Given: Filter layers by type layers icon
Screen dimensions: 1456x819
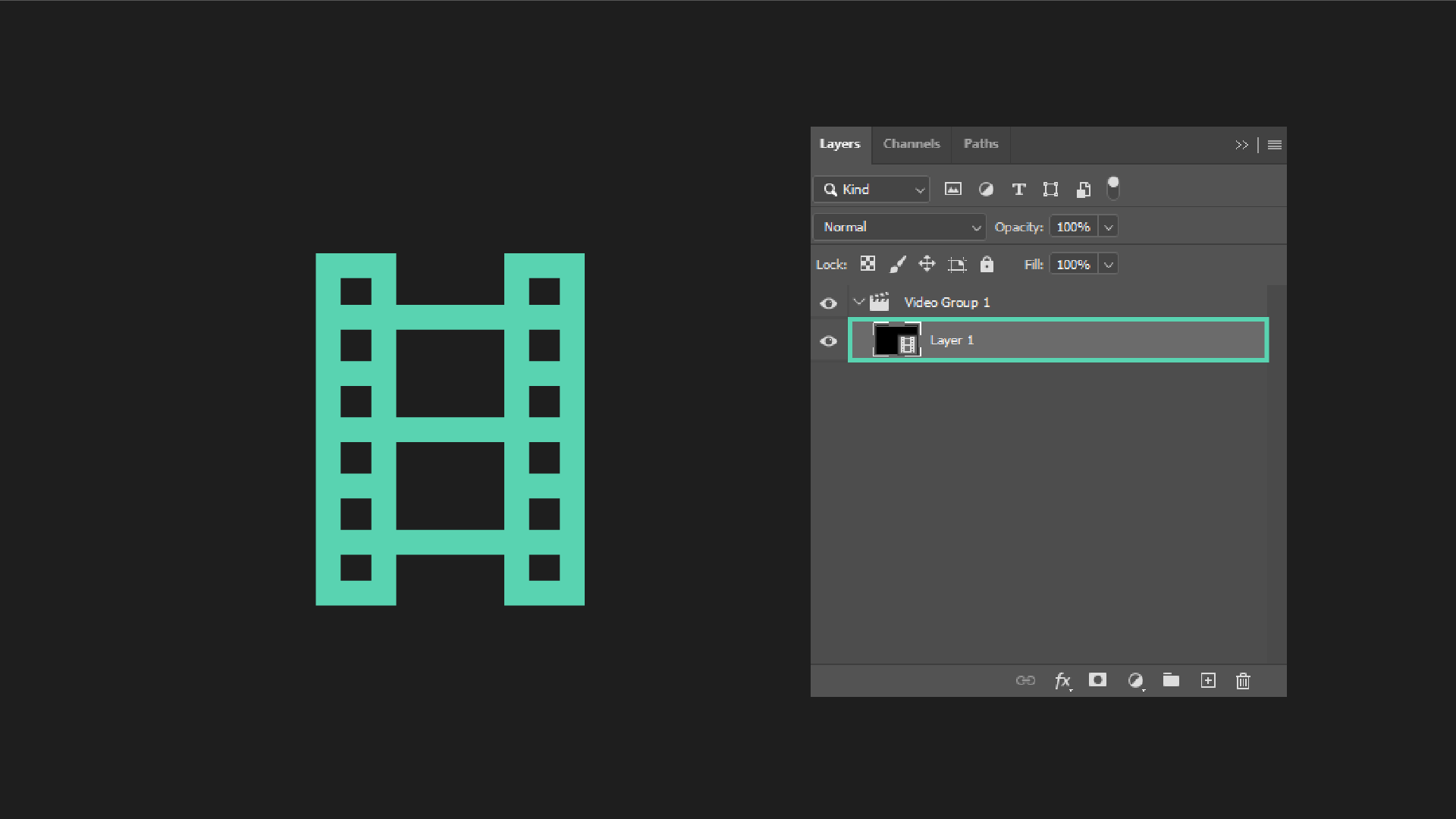Looking at the screenshot, I should coord(1018,190).
